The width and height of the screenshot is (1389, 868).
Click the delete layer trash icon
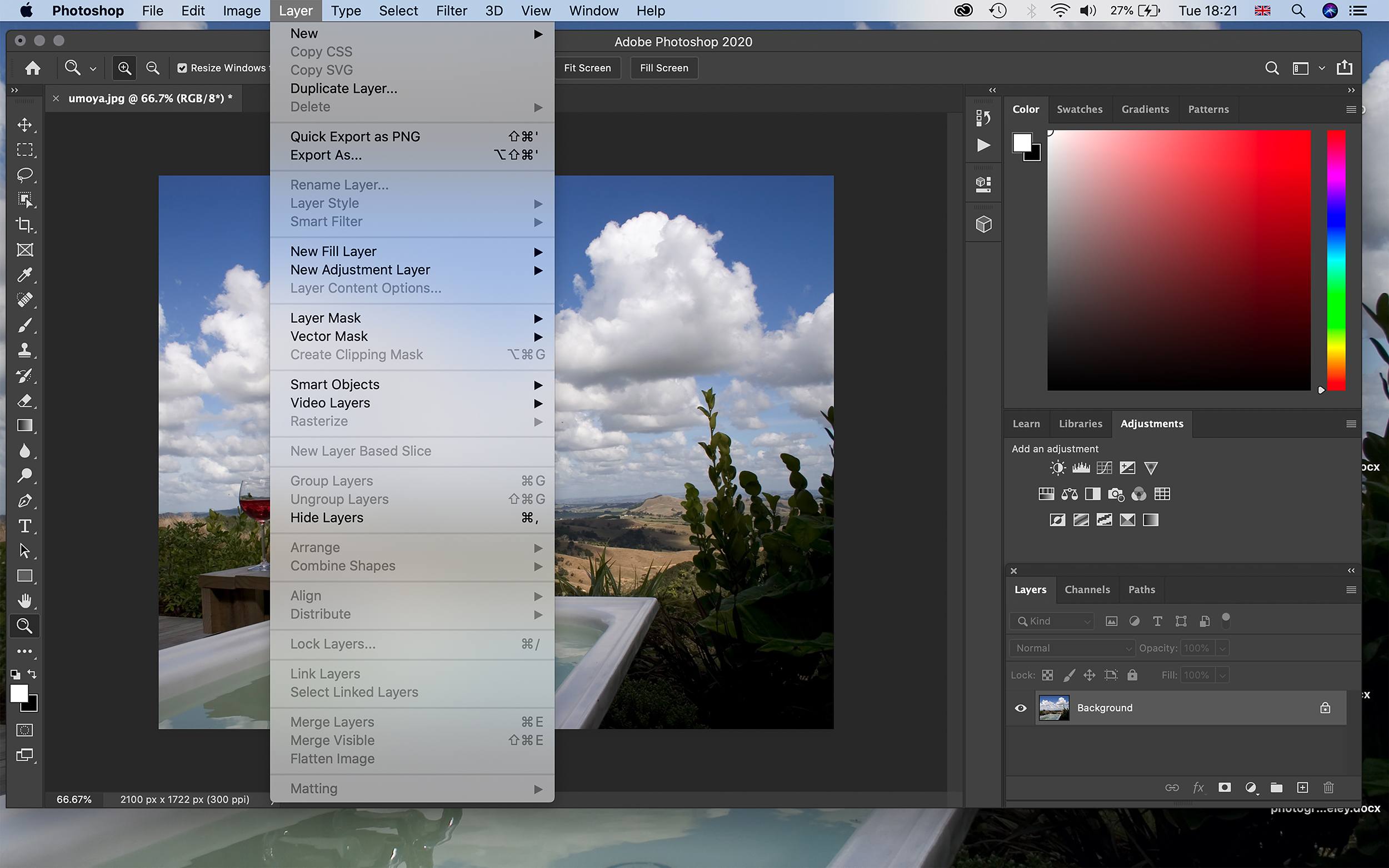pyautogui.click(x=1328, y=787)
